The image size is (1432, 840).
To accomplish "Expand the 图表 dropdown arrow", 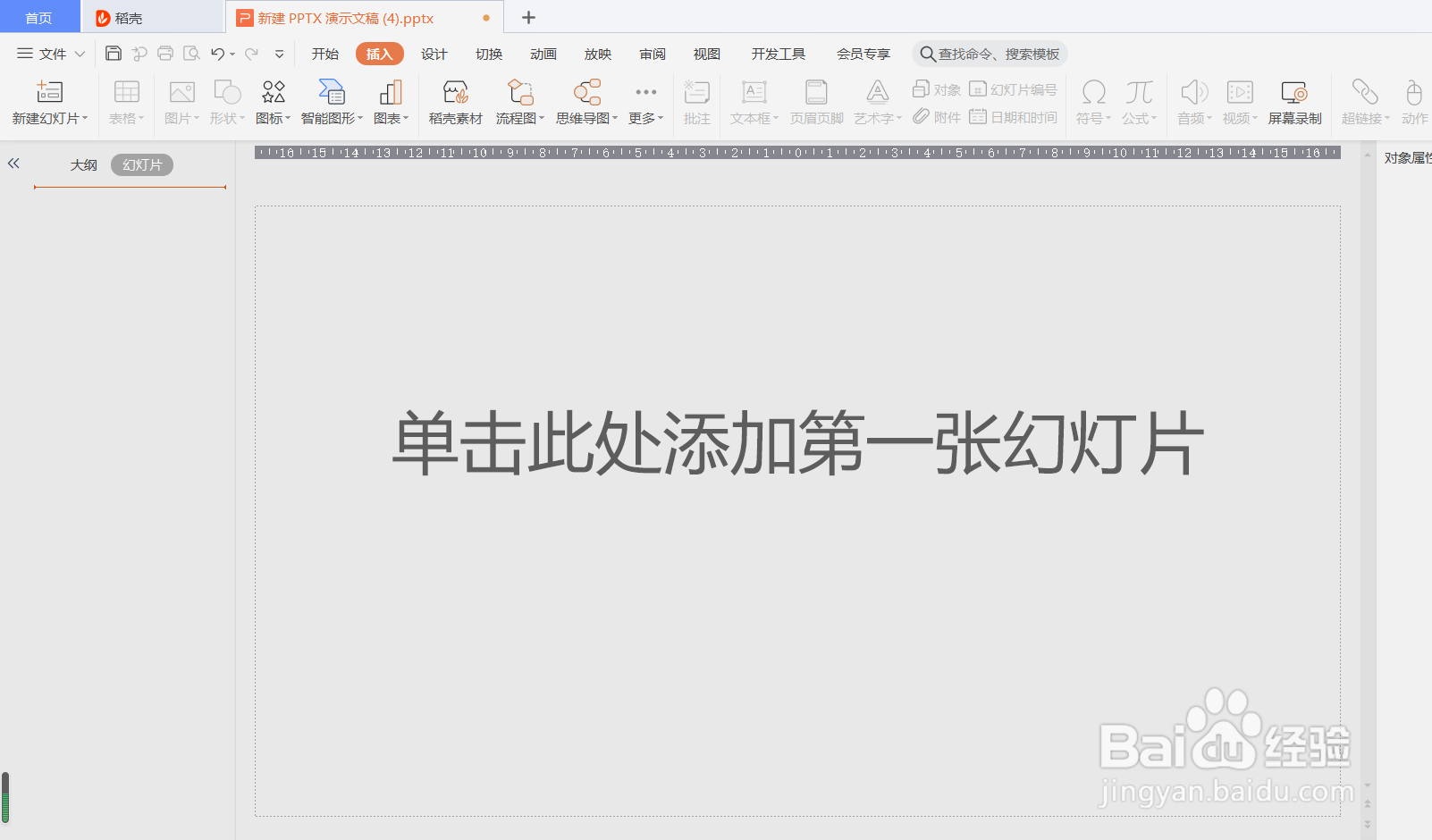I will tap(406, 118).
